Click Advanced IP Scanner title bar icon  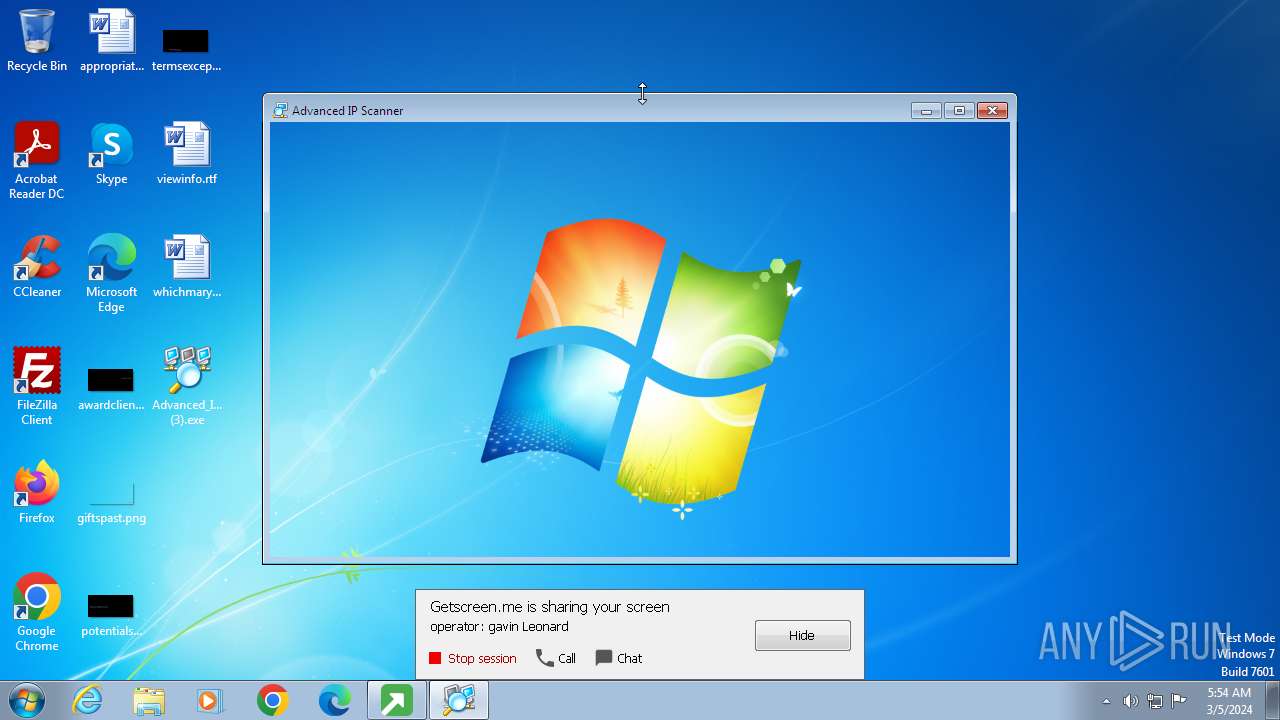tap(280, 111)
